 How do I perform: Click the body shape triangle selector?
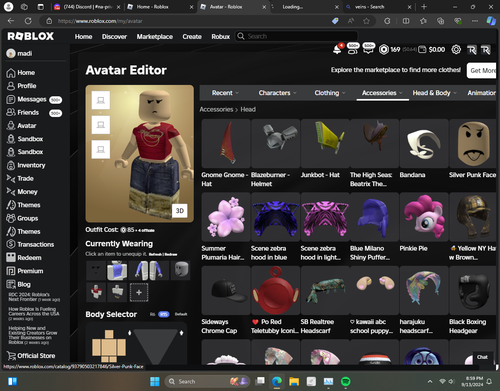pos(155,347)
